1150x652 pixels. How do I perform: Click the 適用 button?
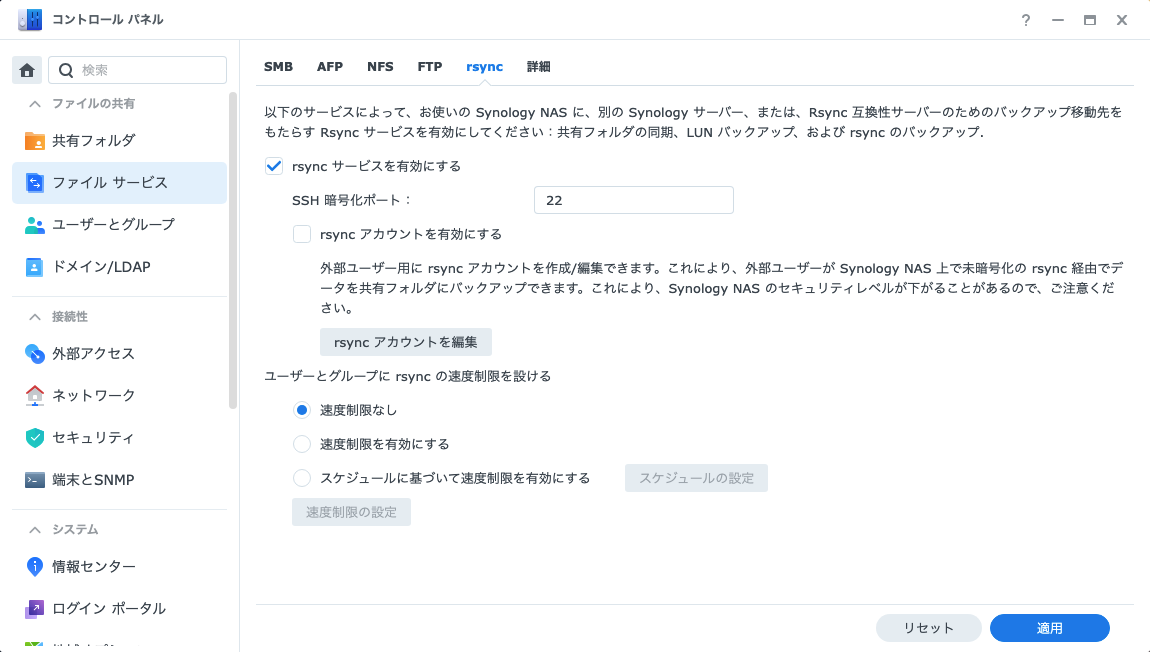(1050, 628)
